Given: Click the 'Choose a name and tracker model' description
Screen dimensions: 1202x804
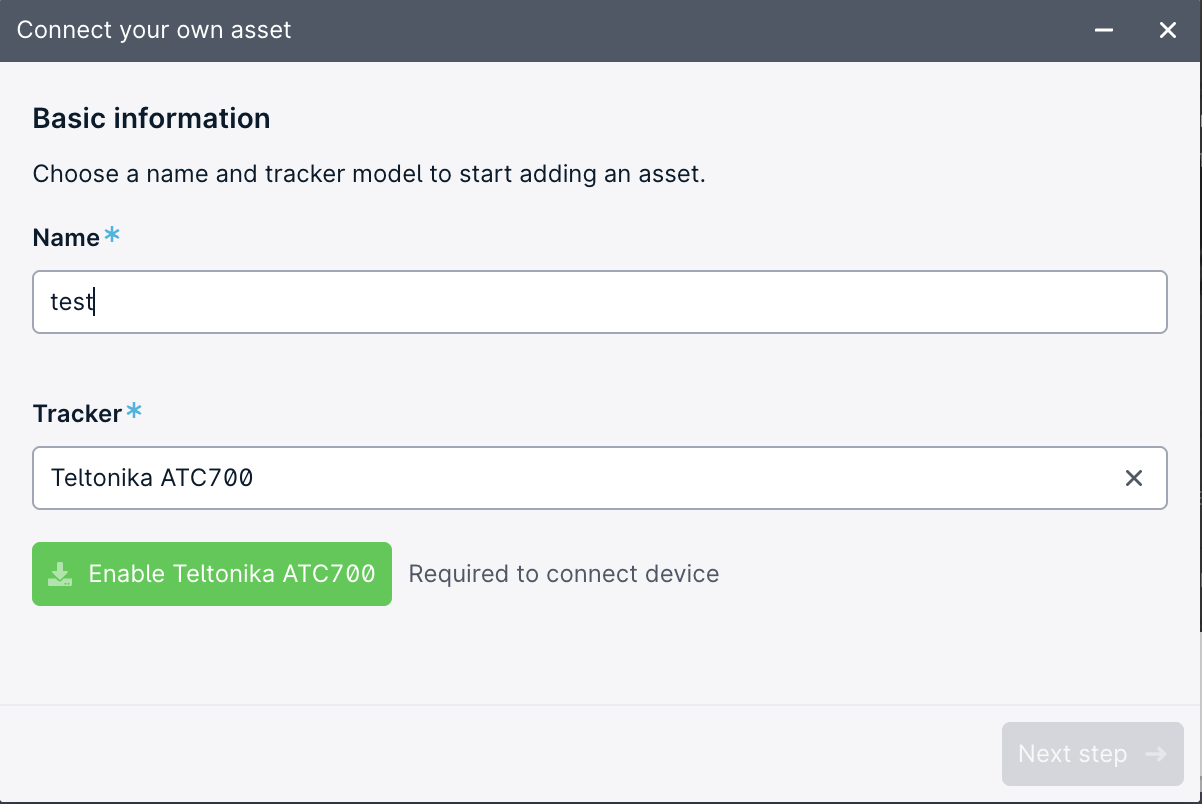Looking at the screenshot, I should (x=369, y=174).
